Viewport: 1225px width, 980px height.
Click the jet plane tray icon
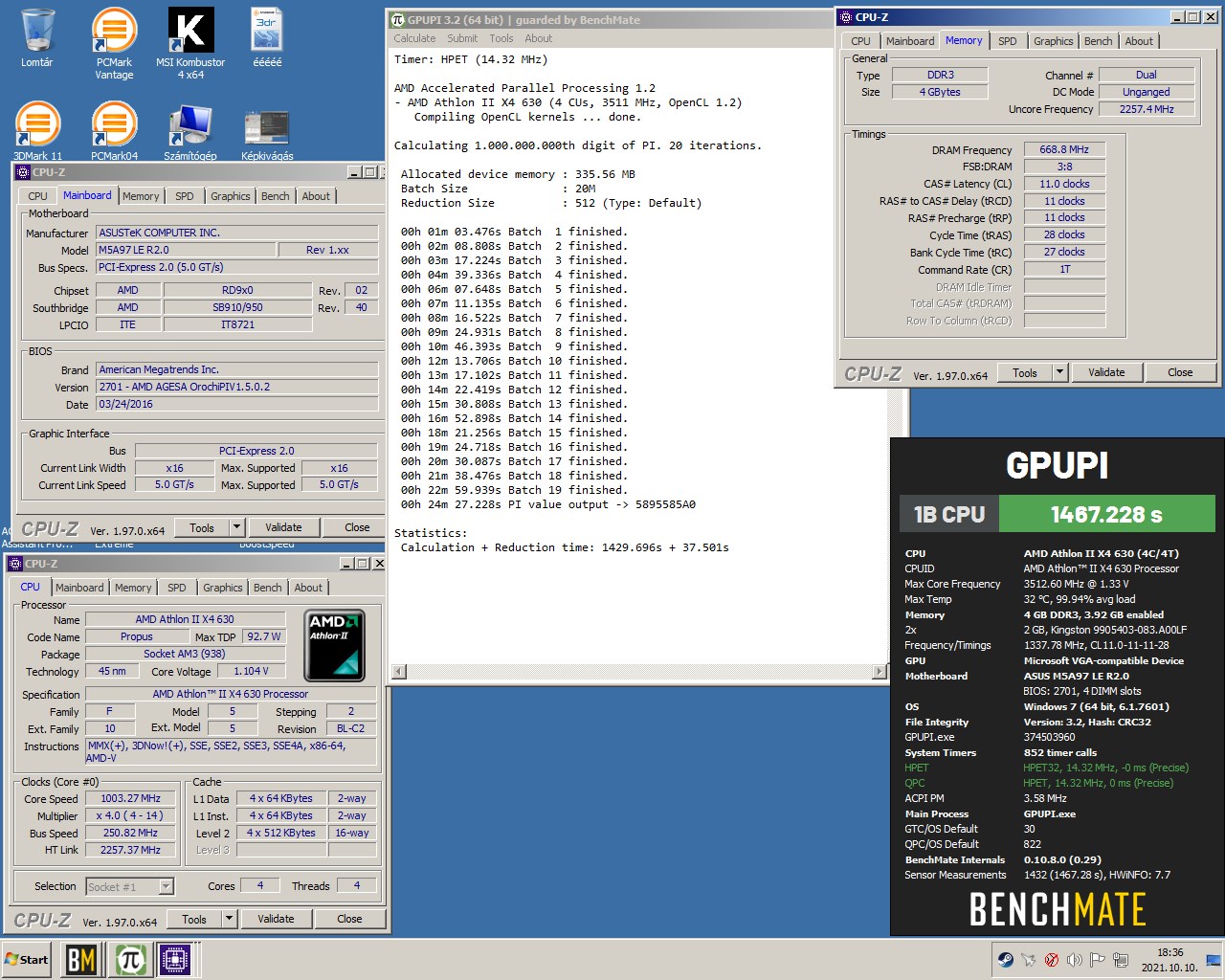pyautogui.click(x=1029, y=960)
